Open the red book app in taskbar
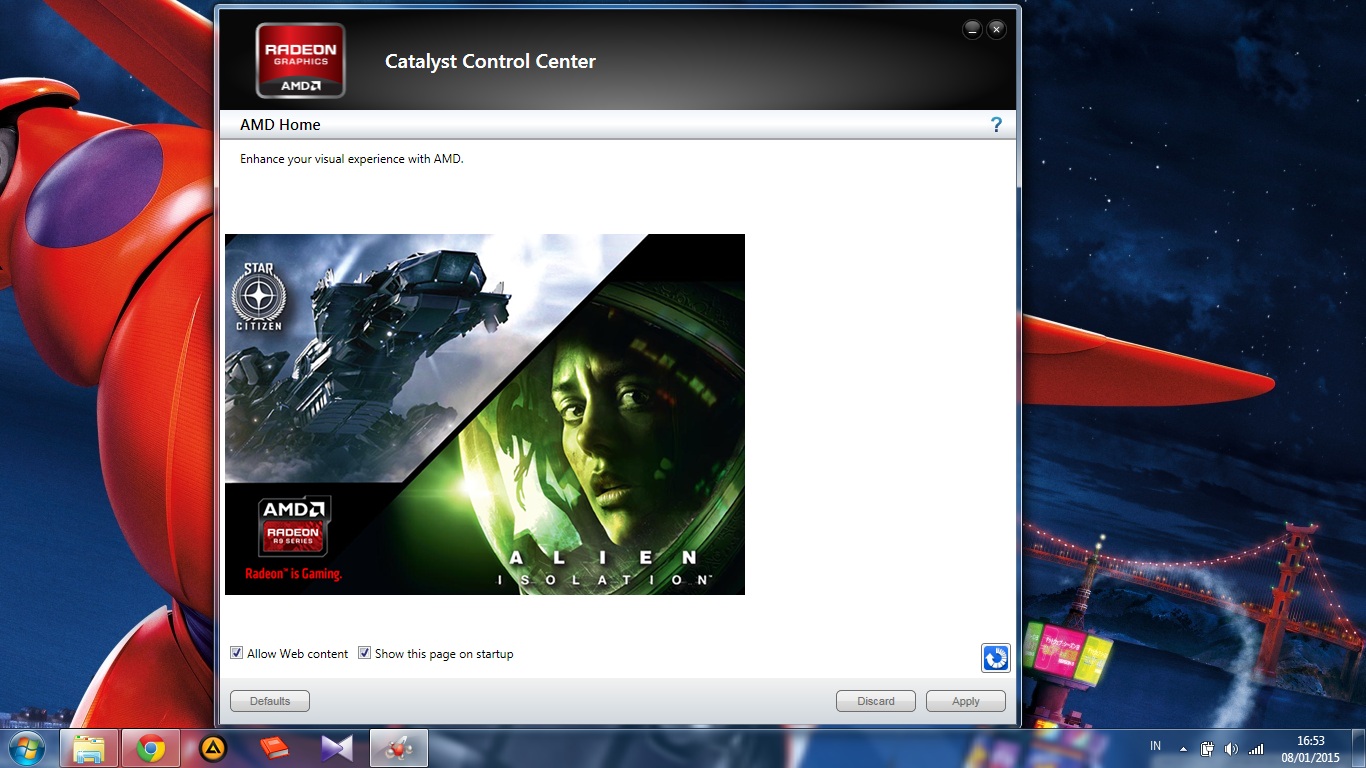The height and width of the screenshot is (768, 1366). (274, 748)
